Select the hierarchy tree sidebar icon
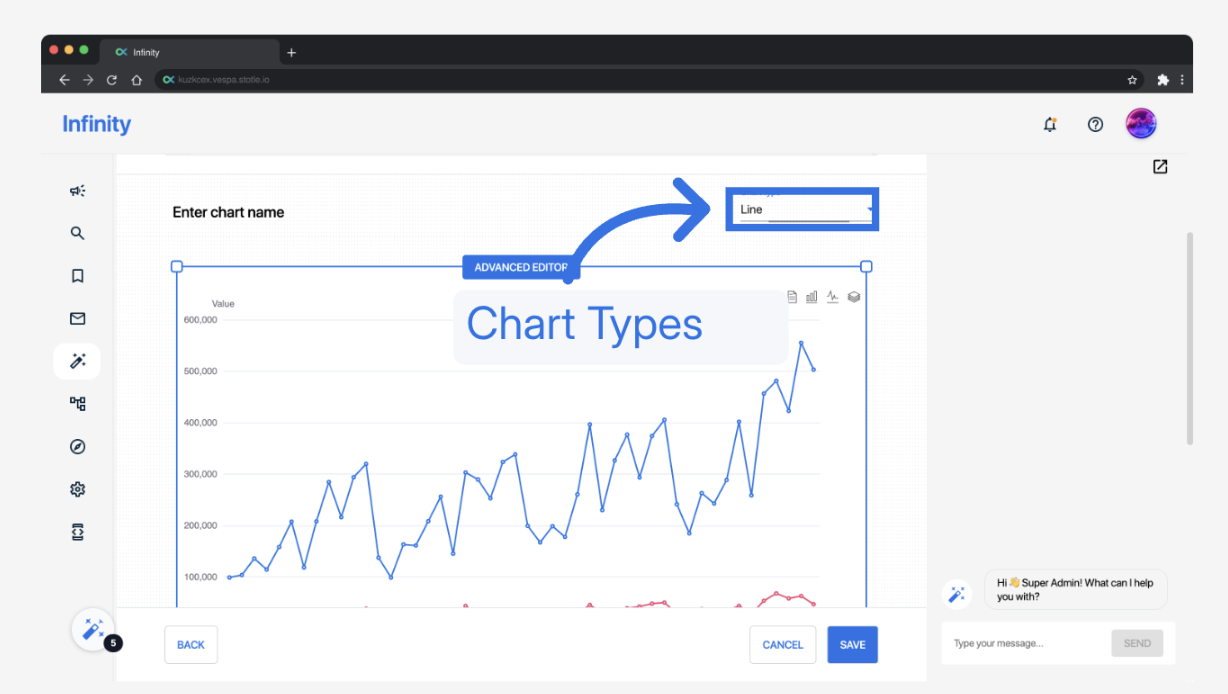Image resolution: width=1228 pixels, height=694 pixels. [x=77, y=404]
